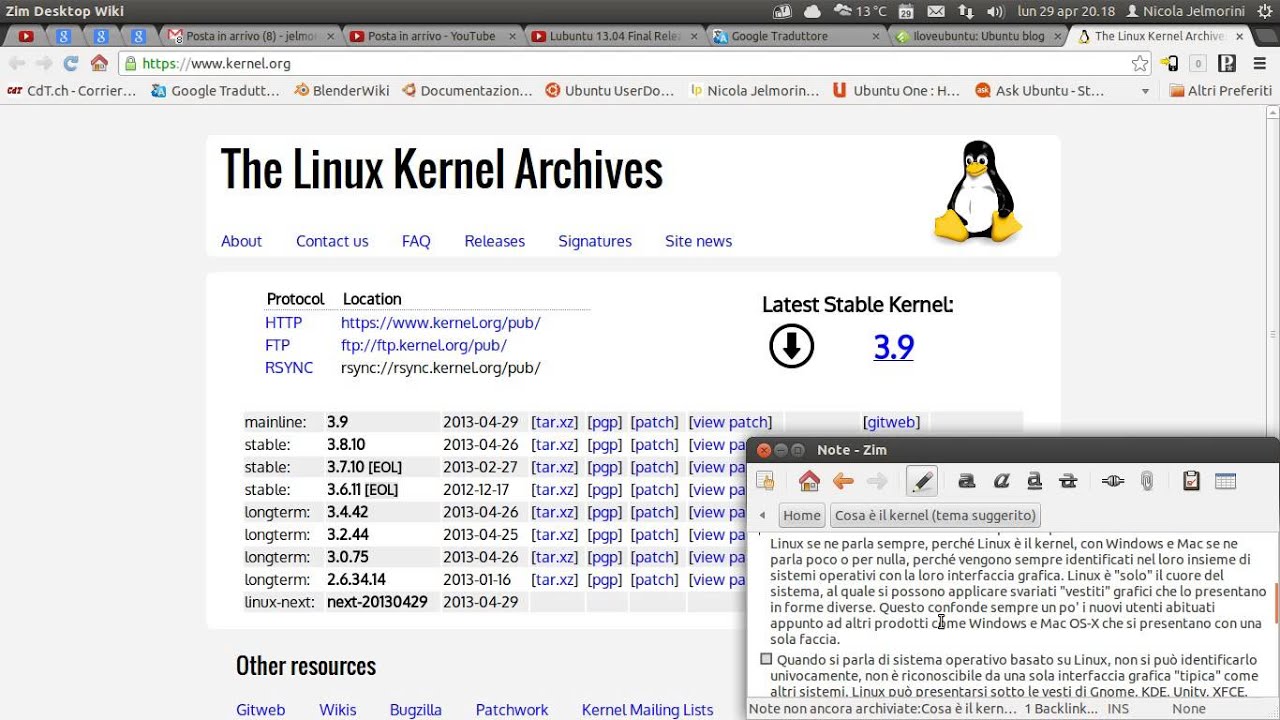The height and width of the screenshot is (720, 1280).
Task: Click '1 Backlink...' in Zim status bar
Action: [1061, 708]
